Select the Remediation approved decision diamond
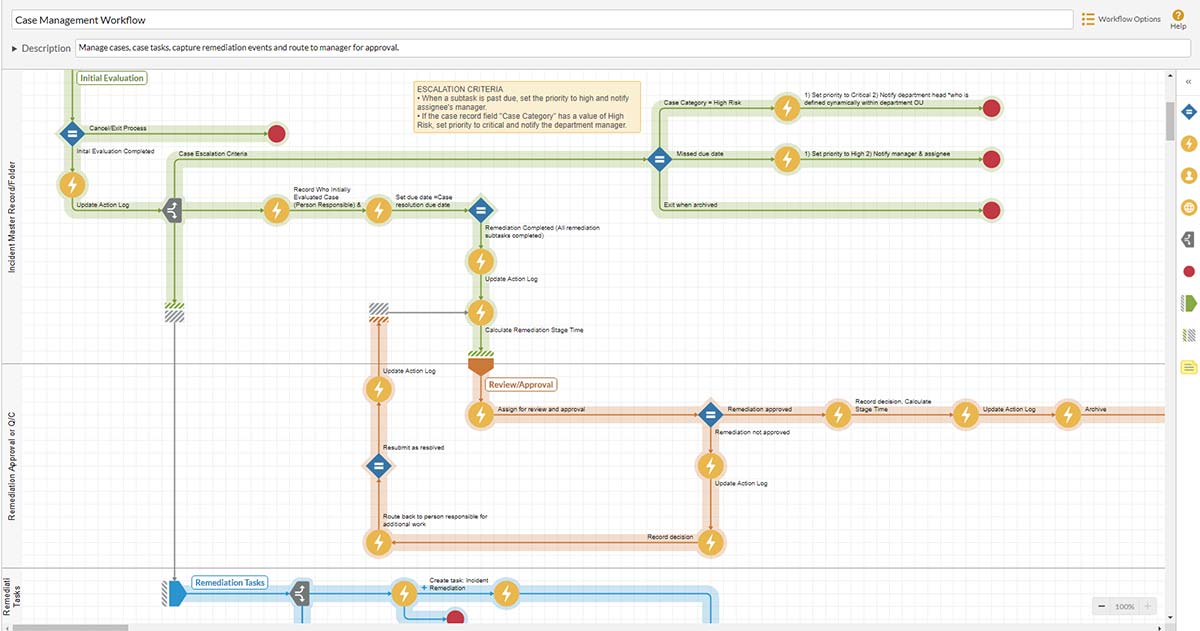 tap(710, 414)
